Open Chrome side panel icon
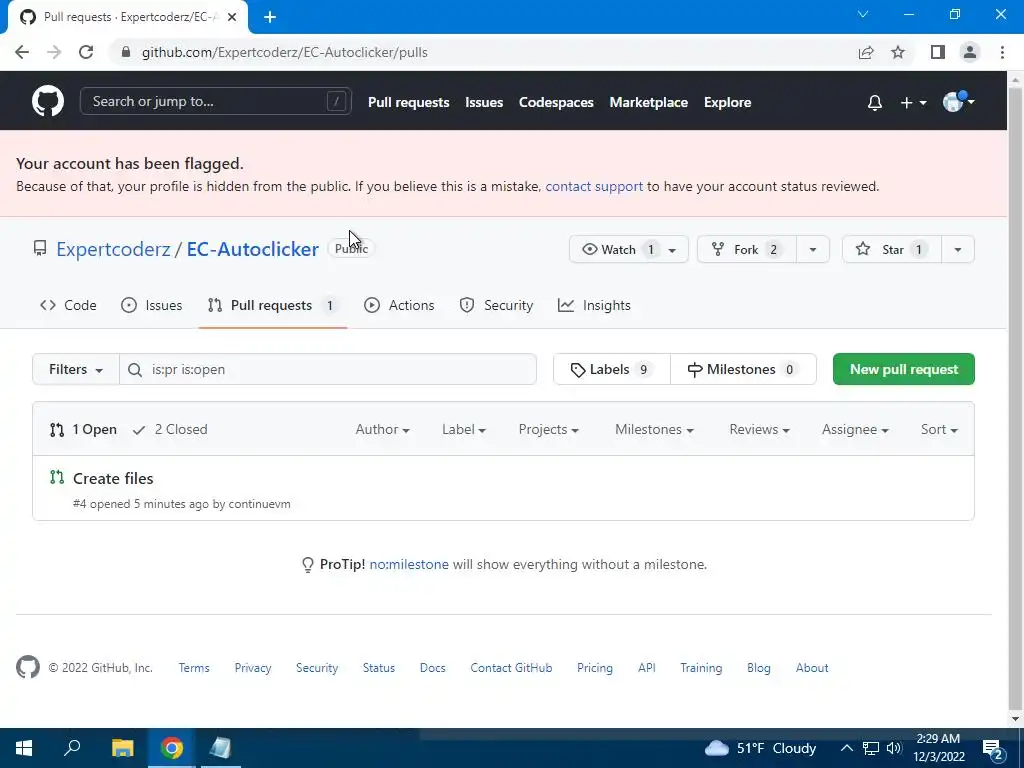 tap(938, 52)
